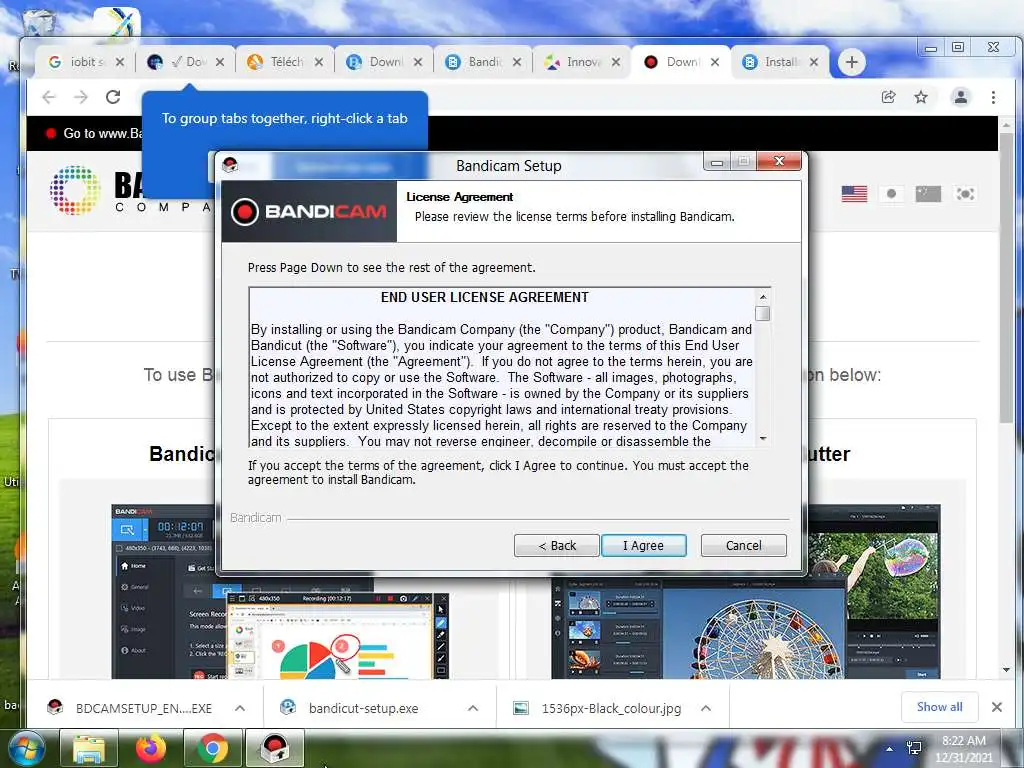This screenshot has height=768, width=1024.
Task: Open a new Chrome tab
Action: pos(852,62)
